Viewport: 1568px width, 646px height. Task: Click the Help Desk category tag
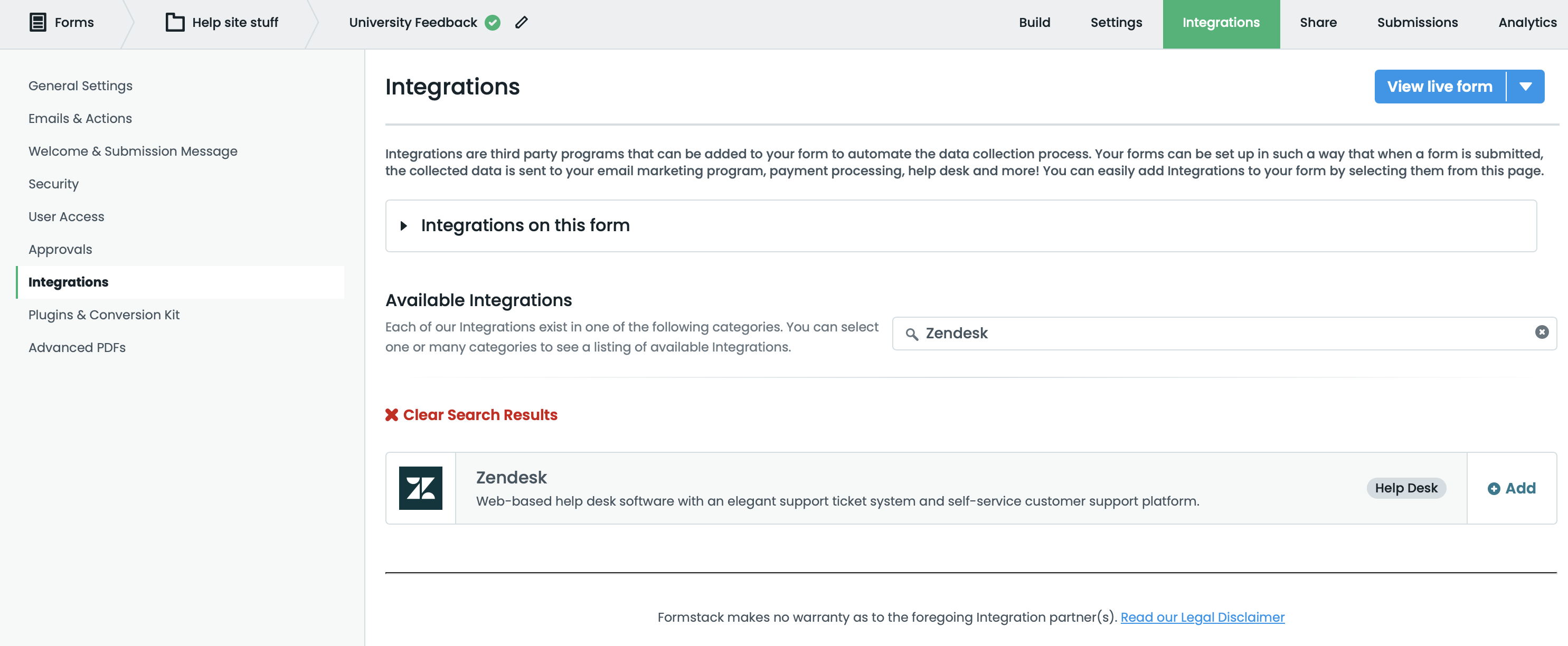click(1405, 488)
